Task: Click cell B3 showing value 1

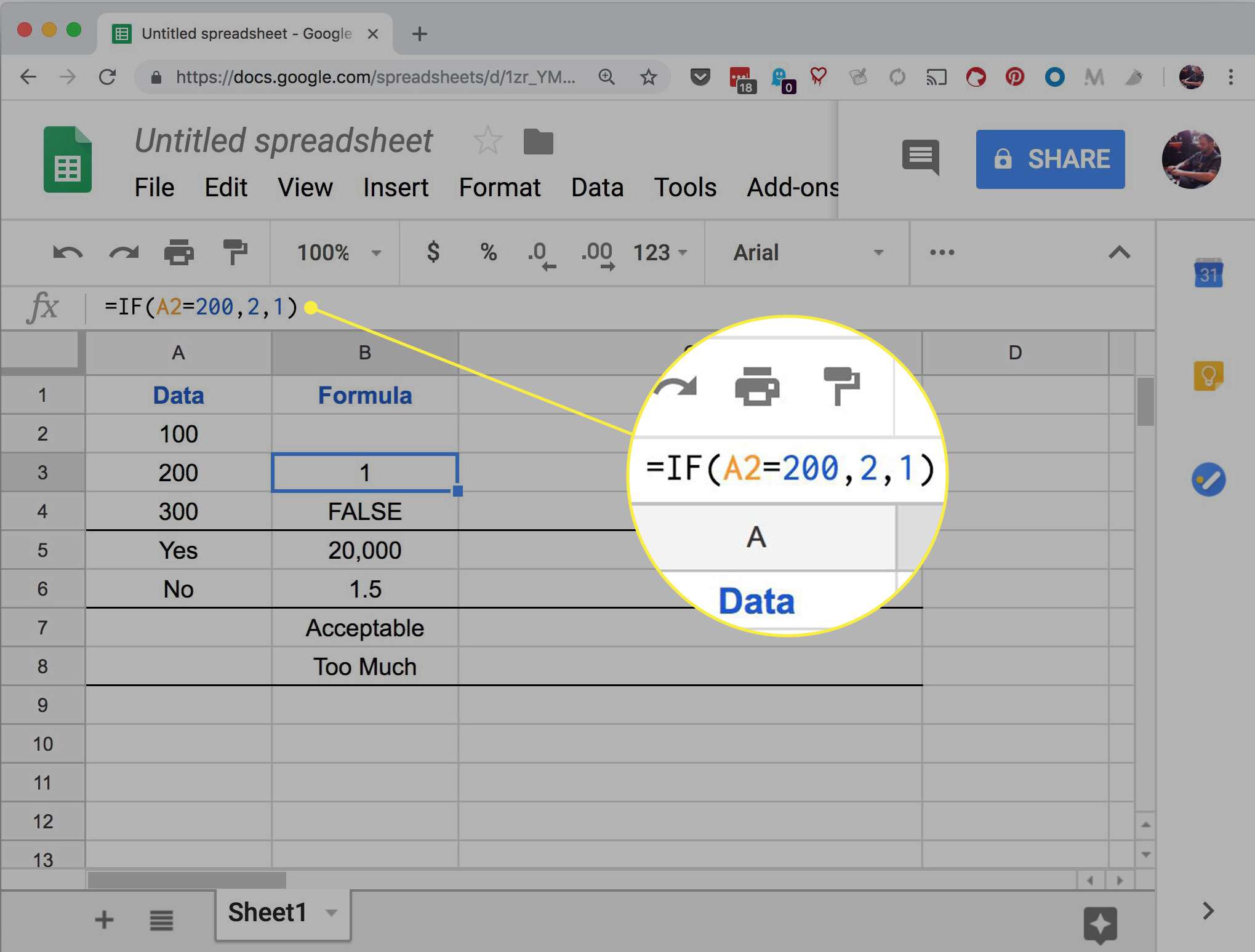Action: 365,471
